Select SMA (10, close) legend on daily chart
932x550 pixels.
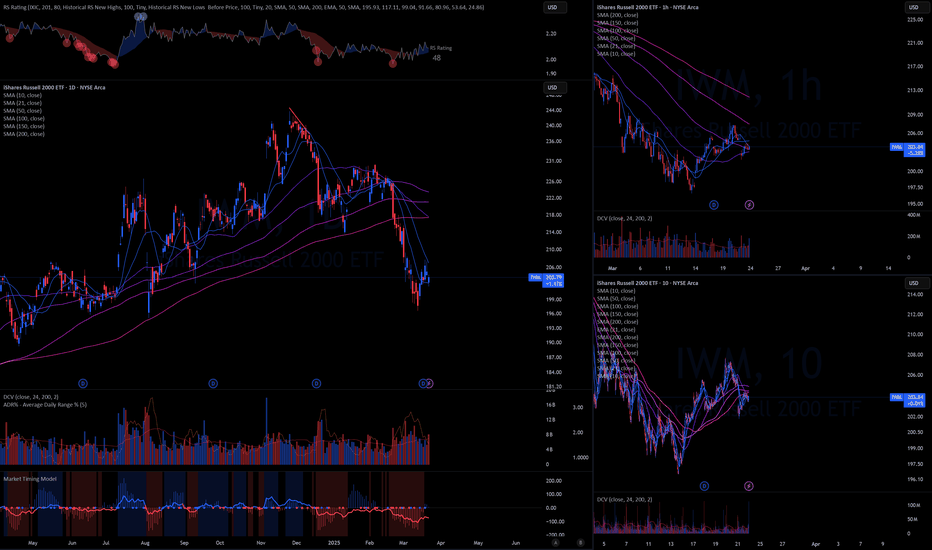click(x=23, y=95)
